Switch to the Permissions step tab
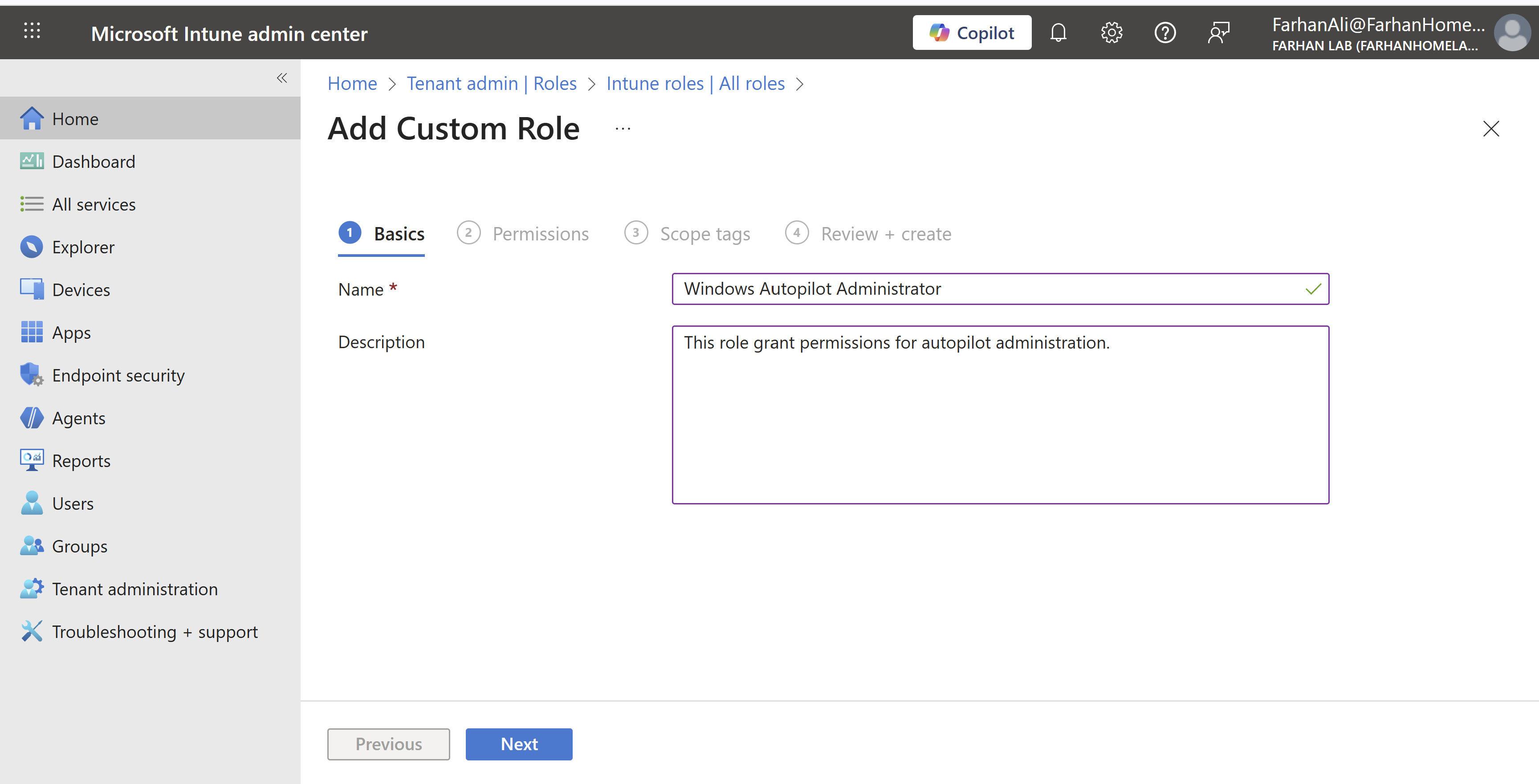Image resolution: width=1539 pixels, height=784 pixels. click(x=523, y=233)
